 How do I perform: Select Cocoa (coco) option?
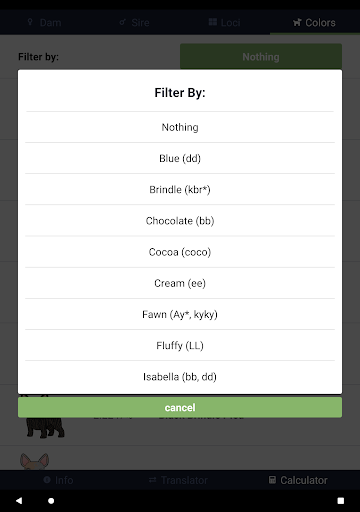coord(180,252)
